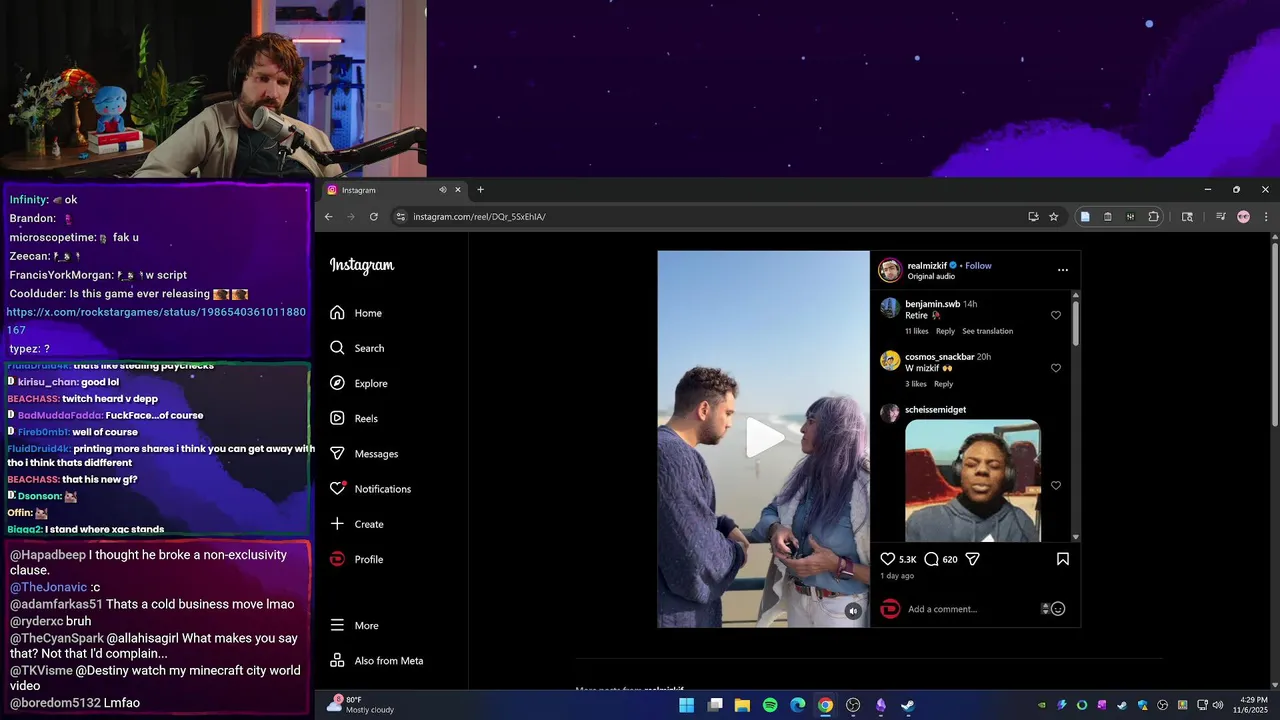Screen dimensions: 1280x720
Task: Open Notifications heart in sidebar
Action: 337,489
